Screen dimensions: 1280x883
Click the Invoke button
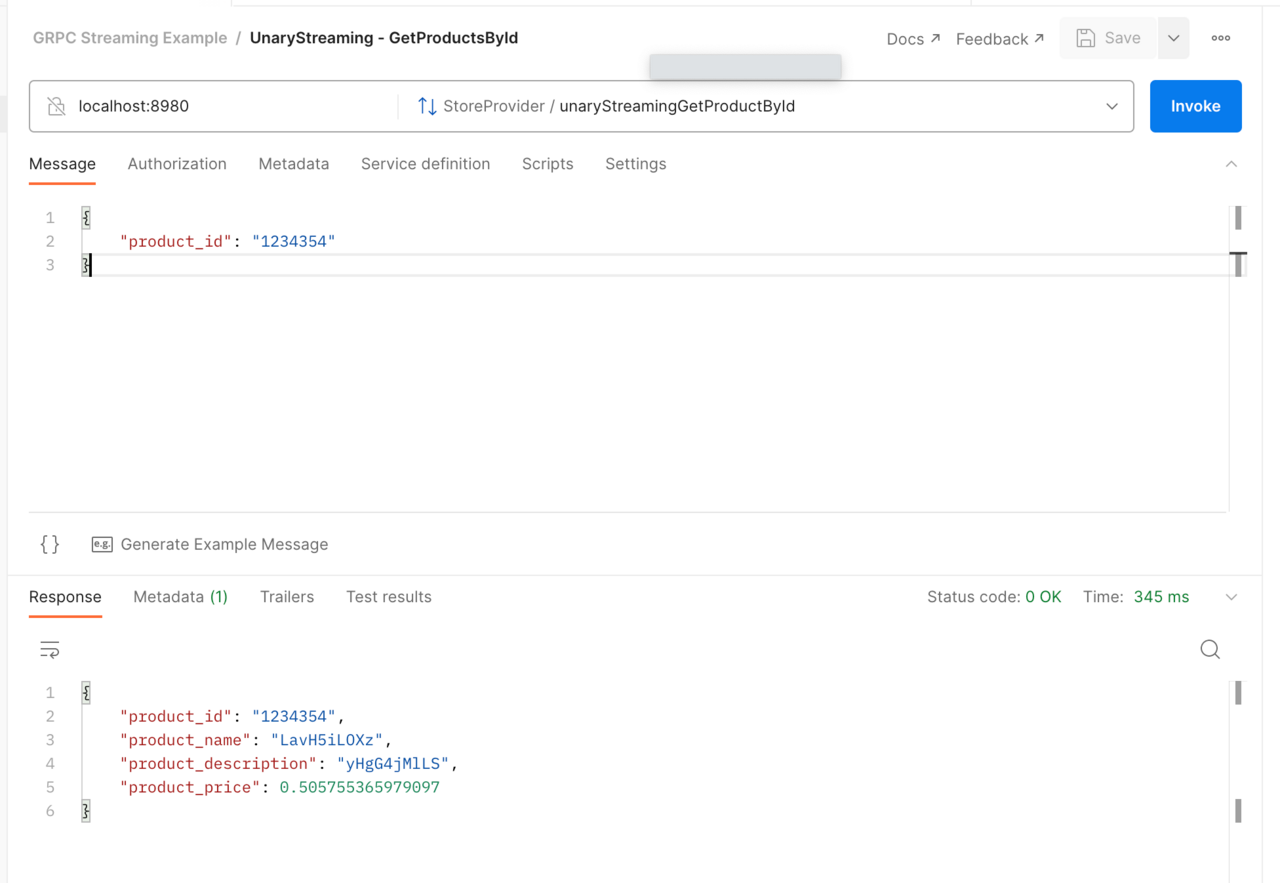click(x=1195, y=106)
